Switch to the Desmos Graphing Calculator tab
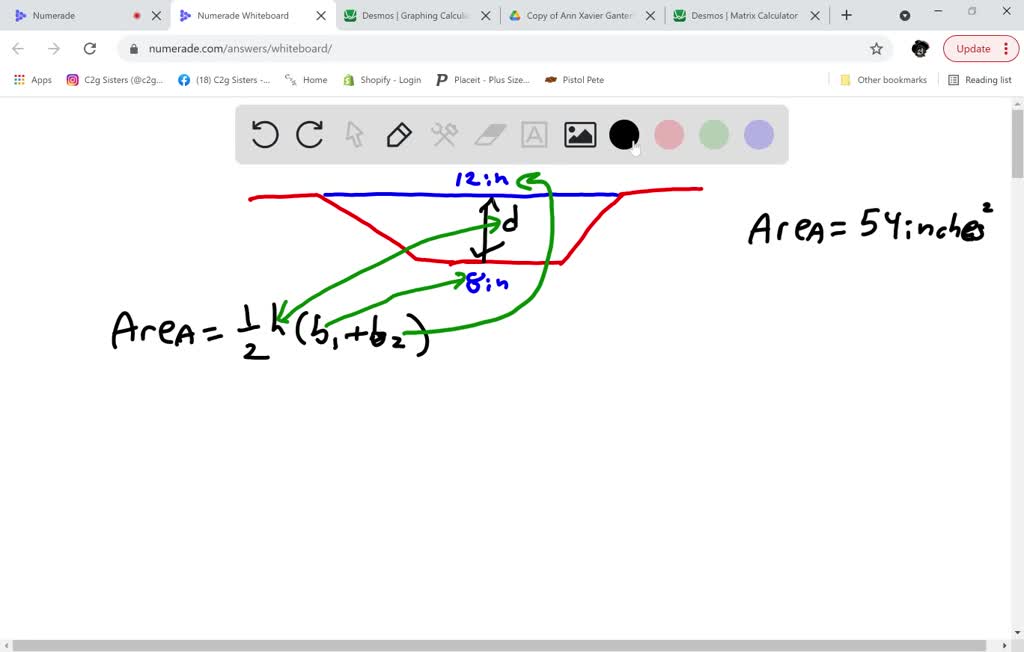This screenshot has height=652, width=1024. tap(410, 16)
